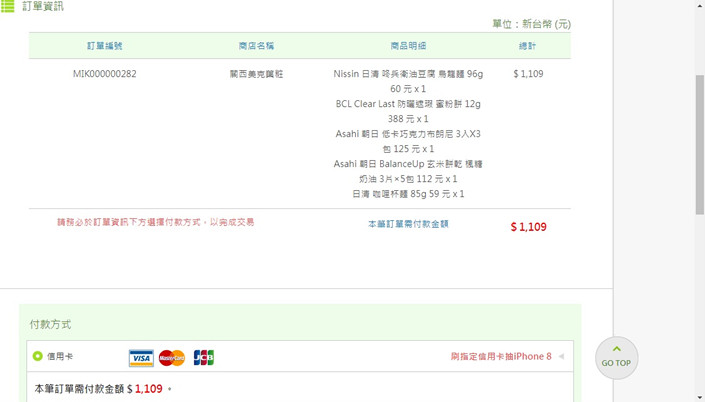Screen dimensions: 705x402
Task: Click order number MIK000000282
Action: 105,74
